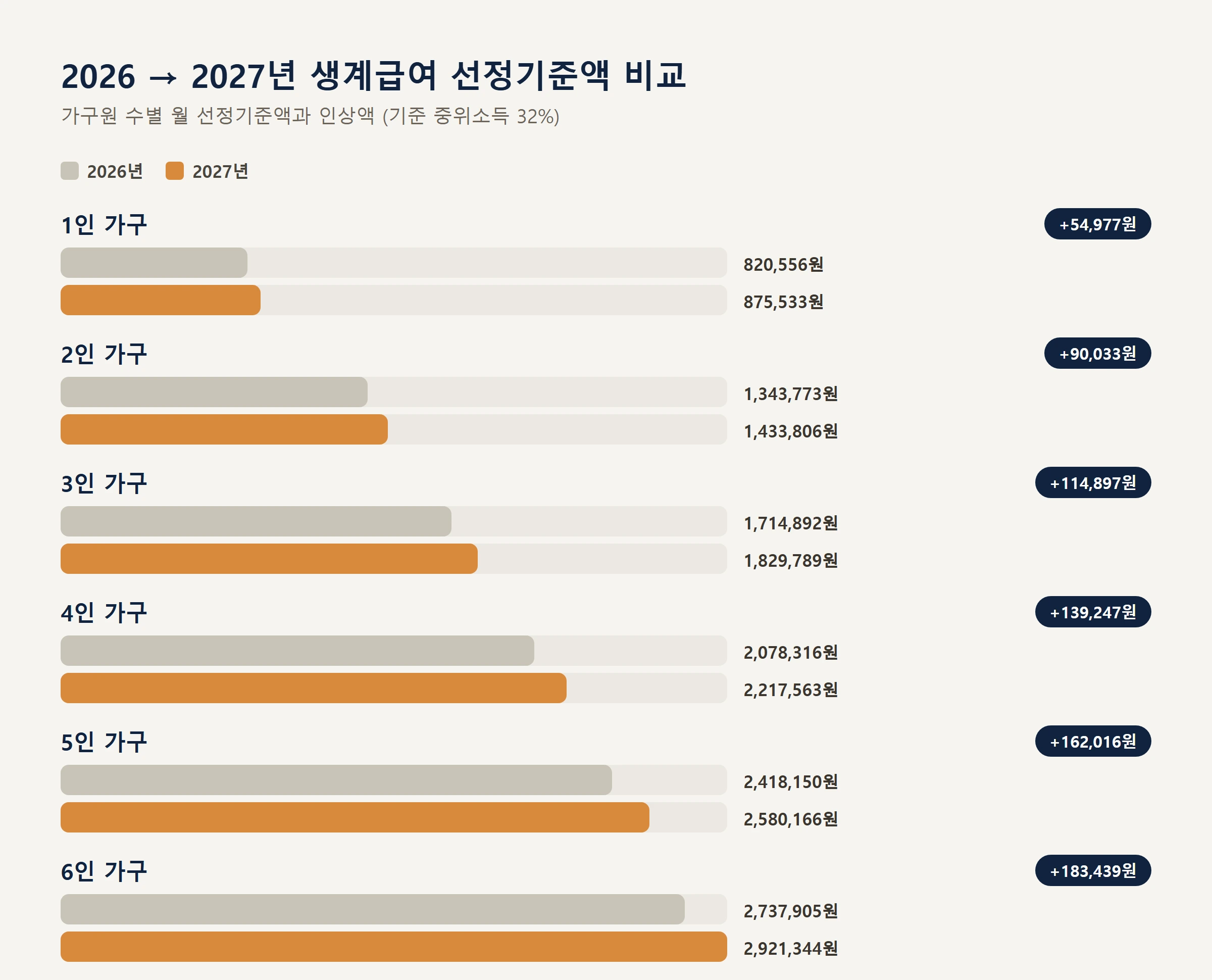Click the orange 2027 bar for 5인 가구
This screenshot has height=980, width=1212.
click(355, 817)
